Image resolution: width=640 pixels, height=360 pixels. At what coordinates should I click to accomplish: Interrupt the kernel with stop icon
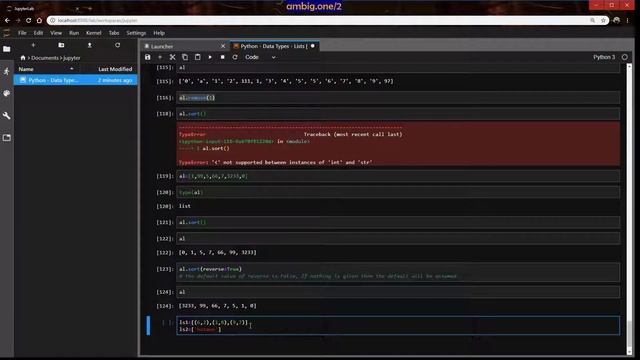[x=222, y=57]
